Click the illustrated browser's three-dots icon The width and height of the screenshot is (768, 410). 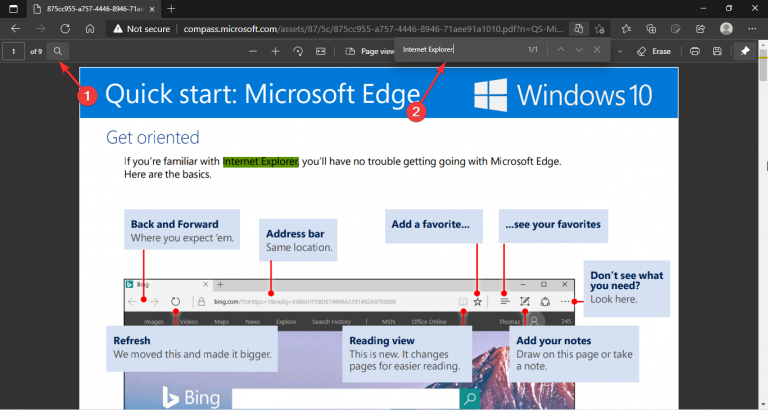(565, 302)
